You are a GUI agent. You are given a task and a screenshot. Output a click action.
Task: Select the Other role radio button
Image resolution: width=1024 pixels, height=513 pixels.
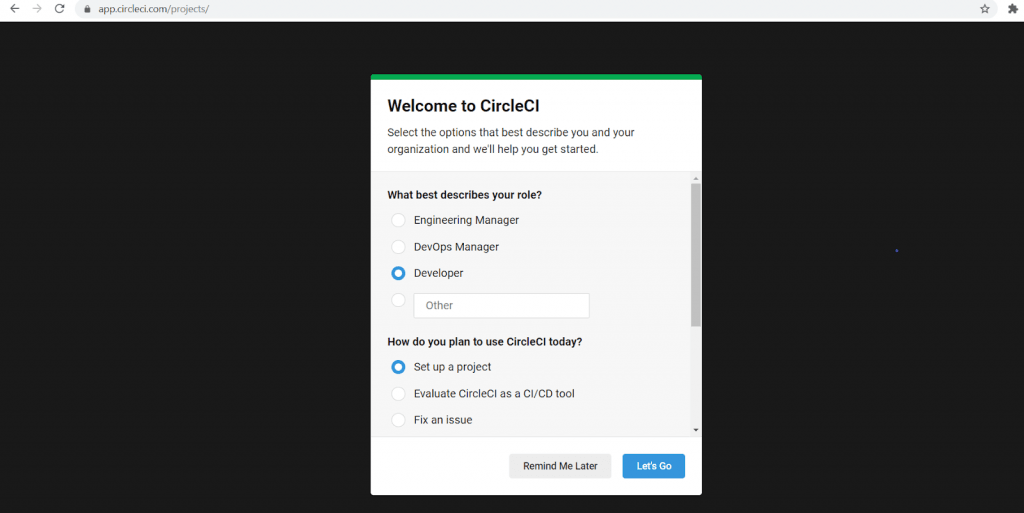tap(398, 300)
